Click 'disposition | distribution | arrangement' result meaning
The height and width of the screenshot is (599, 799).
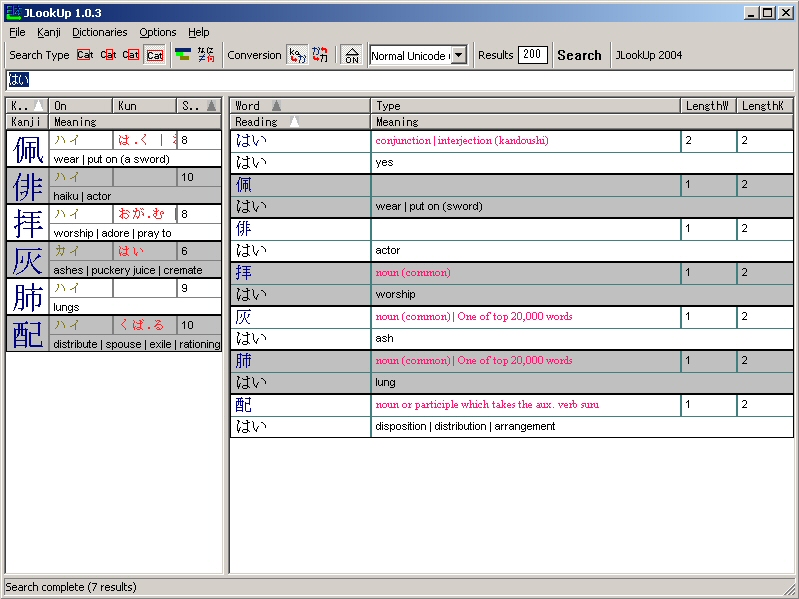point(465,426)
